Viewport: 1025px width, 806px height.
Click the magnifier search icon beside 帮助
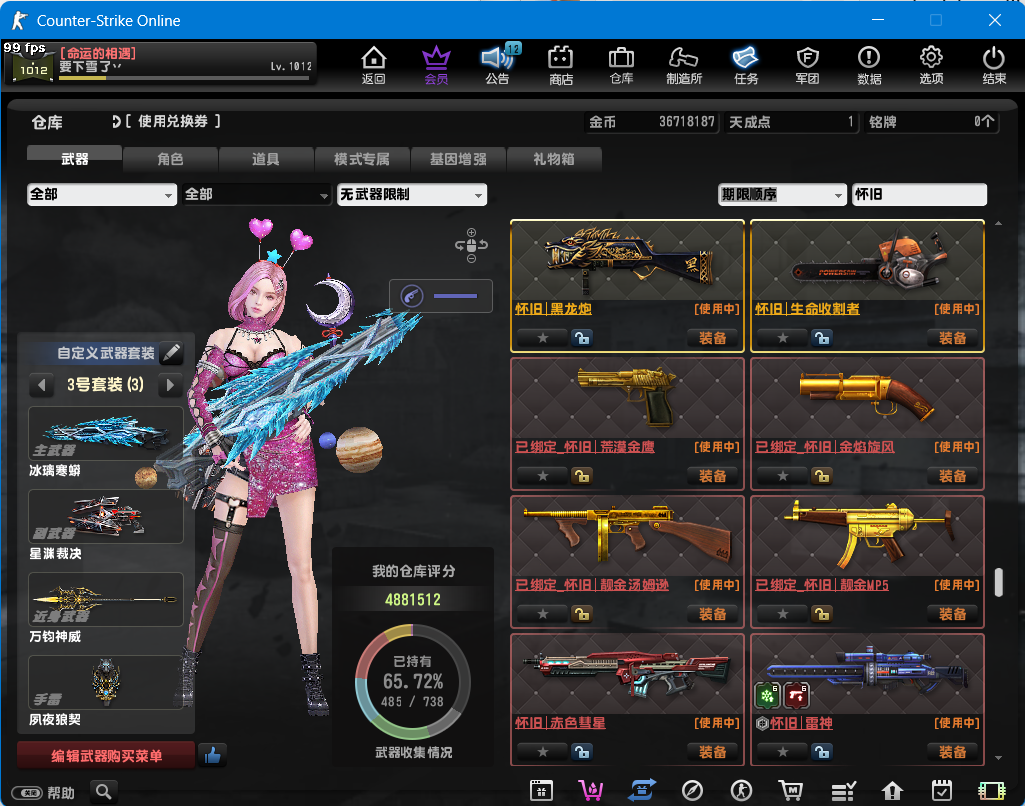click(x=103, y=792)
